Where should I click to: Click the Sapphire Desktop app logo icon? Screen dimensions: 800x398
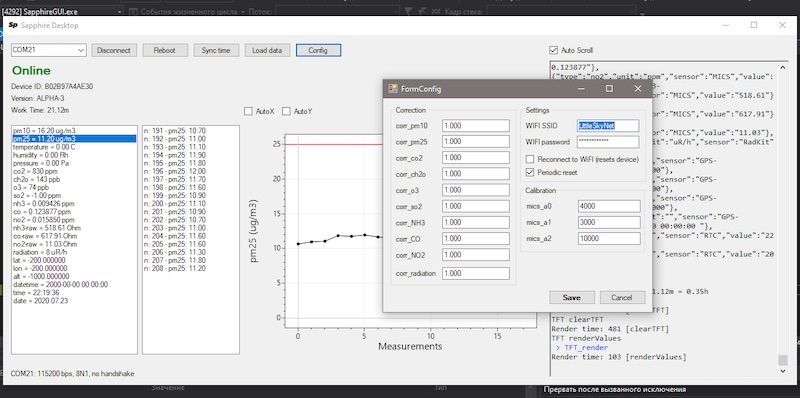coord(13,25)
